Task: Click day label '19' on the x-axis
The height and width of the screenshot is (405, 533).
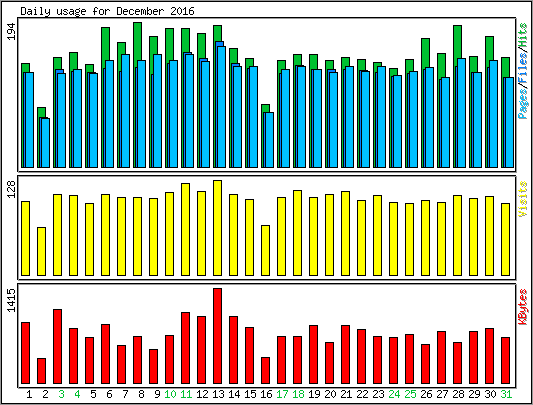Action: click(x=314, y=394)
